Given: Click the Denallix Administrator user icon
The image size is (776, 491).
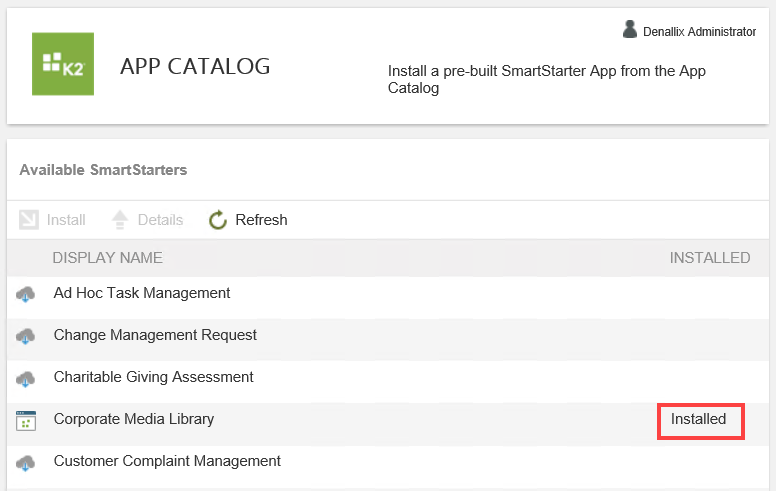Looking at the screenshot, I should [630, 30].
